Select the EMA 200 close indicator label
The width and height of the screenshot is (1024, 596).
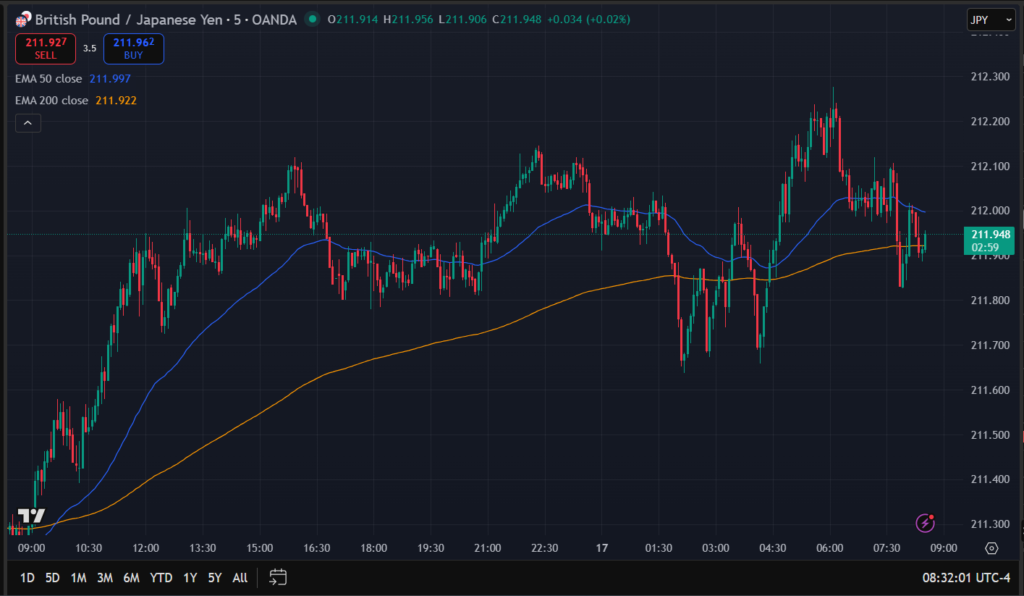52,101
